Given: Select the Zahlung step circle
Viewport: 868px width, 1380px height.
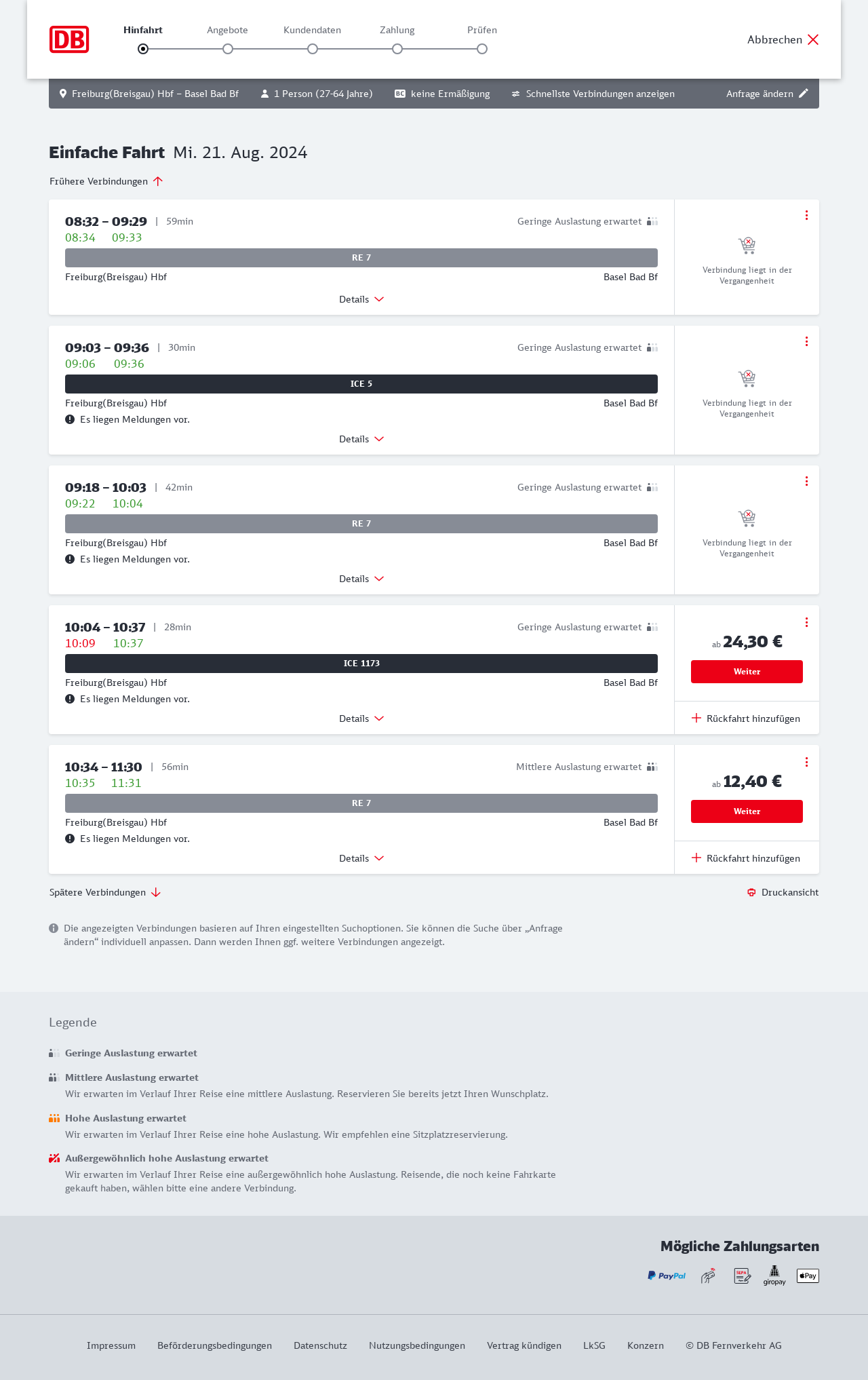Looking at the screenshot, I should pos(397,49).
